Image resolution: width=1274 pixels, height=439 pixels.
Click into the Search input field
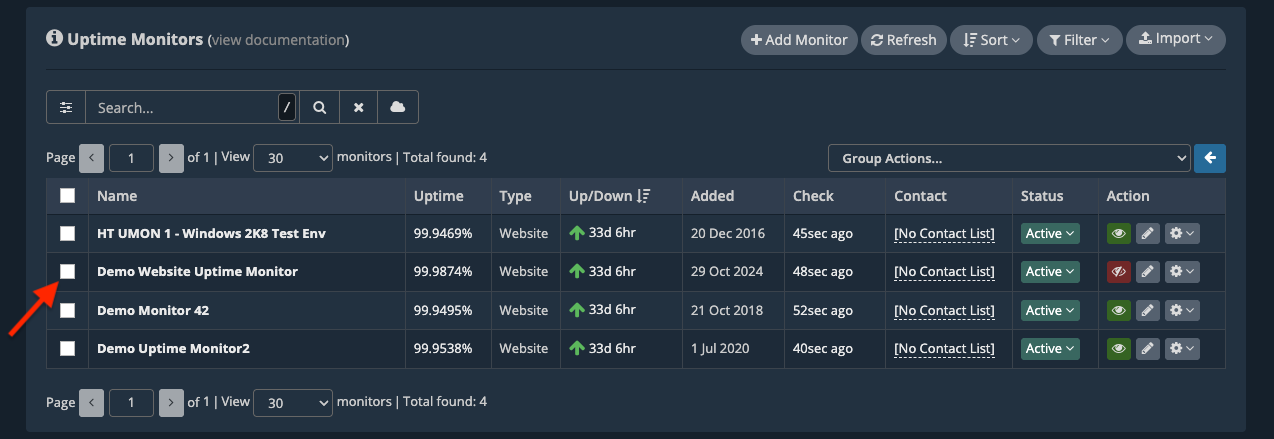tap(182, 107)
